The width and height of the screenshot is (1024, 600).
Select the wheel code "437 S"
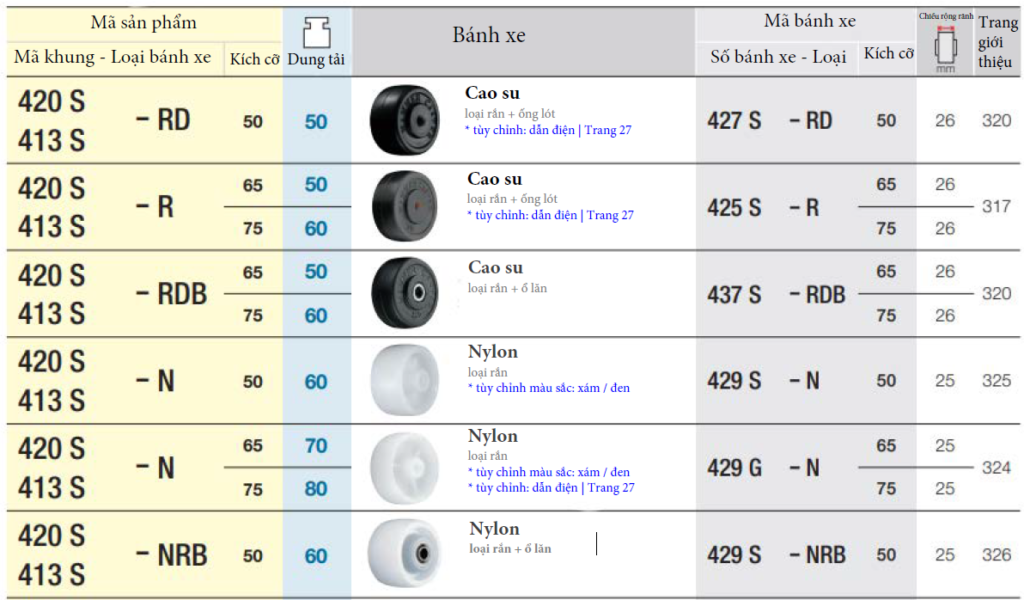734,295
